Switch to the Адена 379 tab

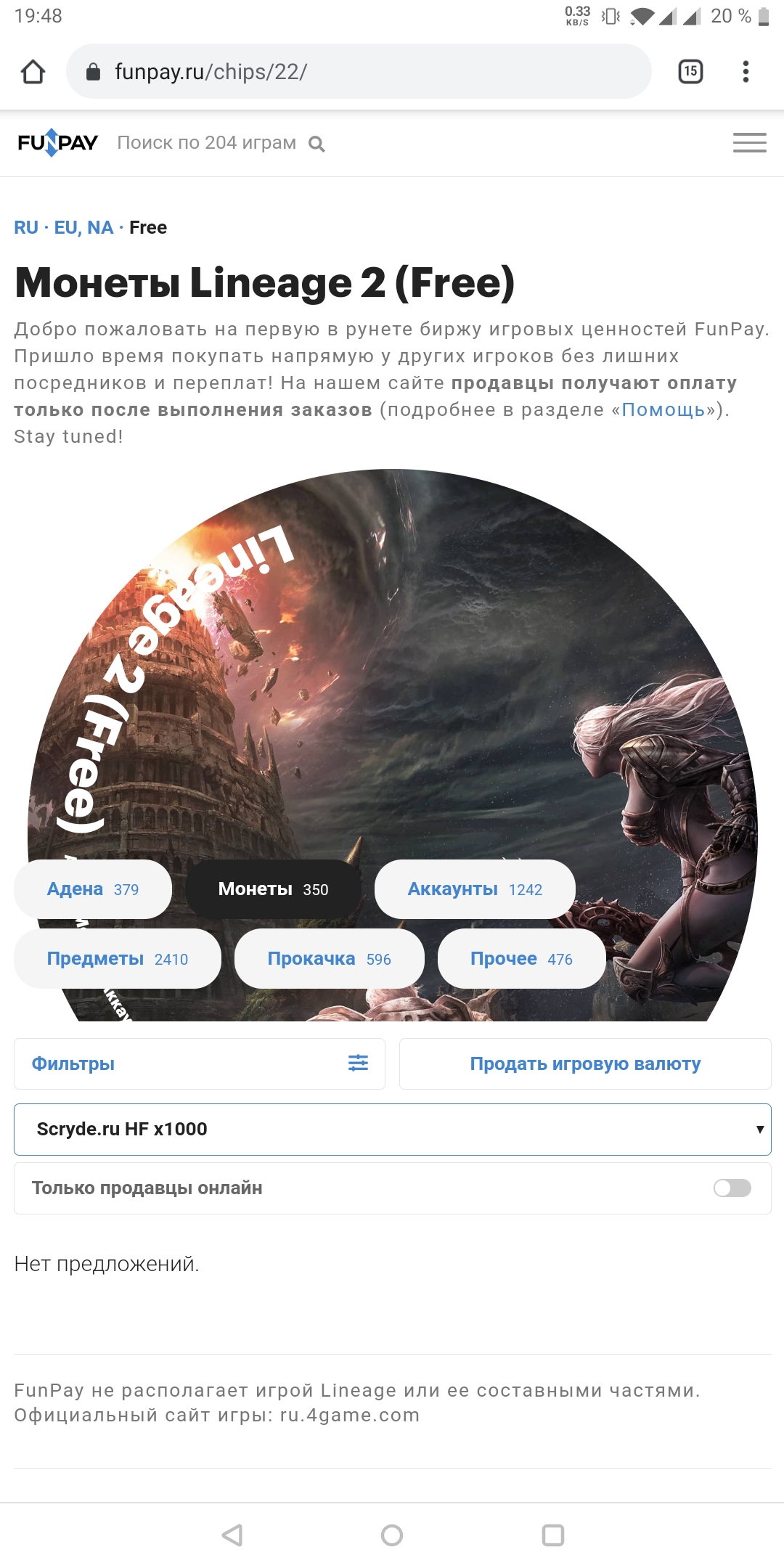(x=93, y=889)
